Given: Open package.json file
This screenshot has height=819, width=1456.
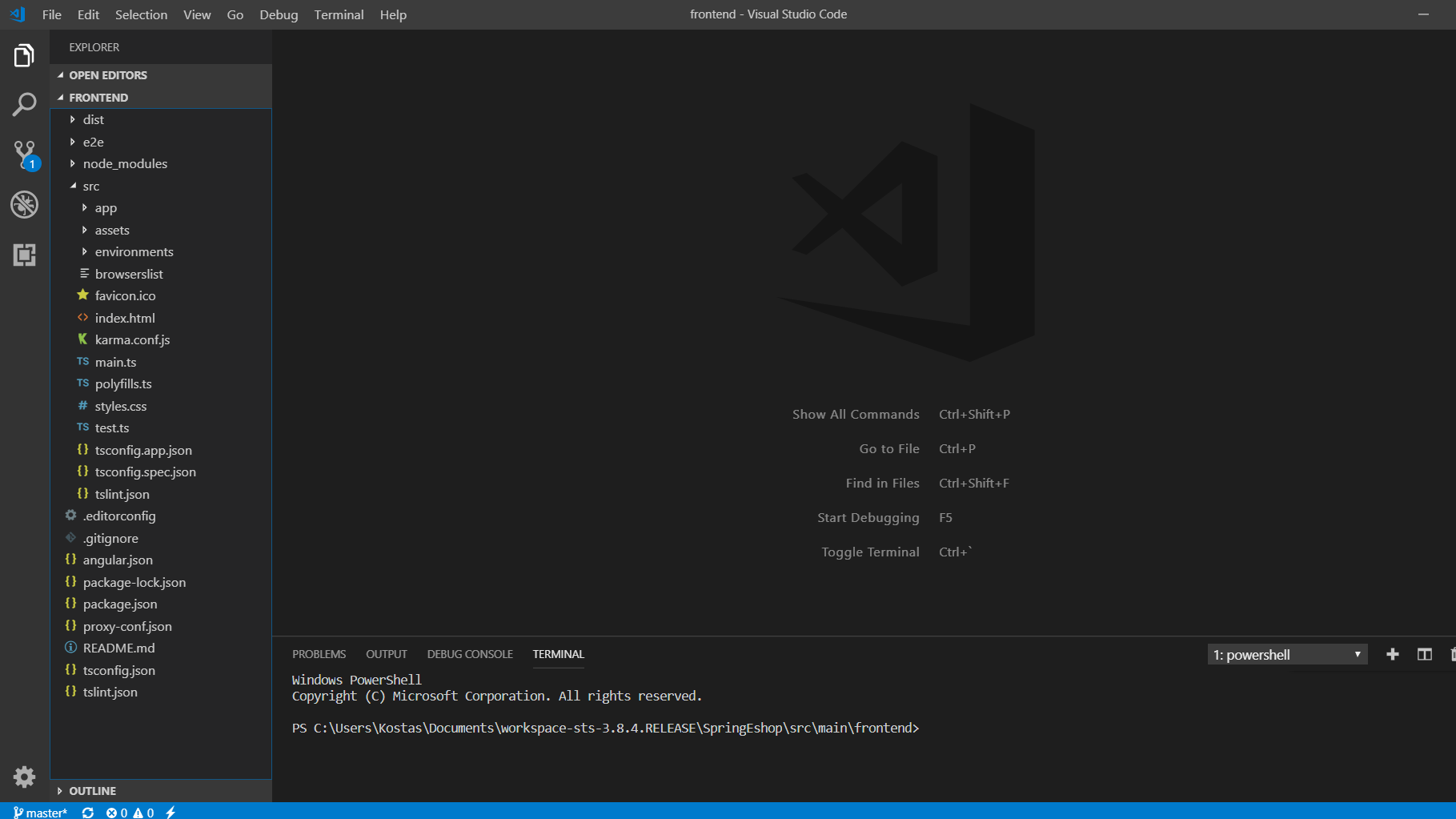Looking at the screenshot, I should pyautogui.click(x=160, y=604).
